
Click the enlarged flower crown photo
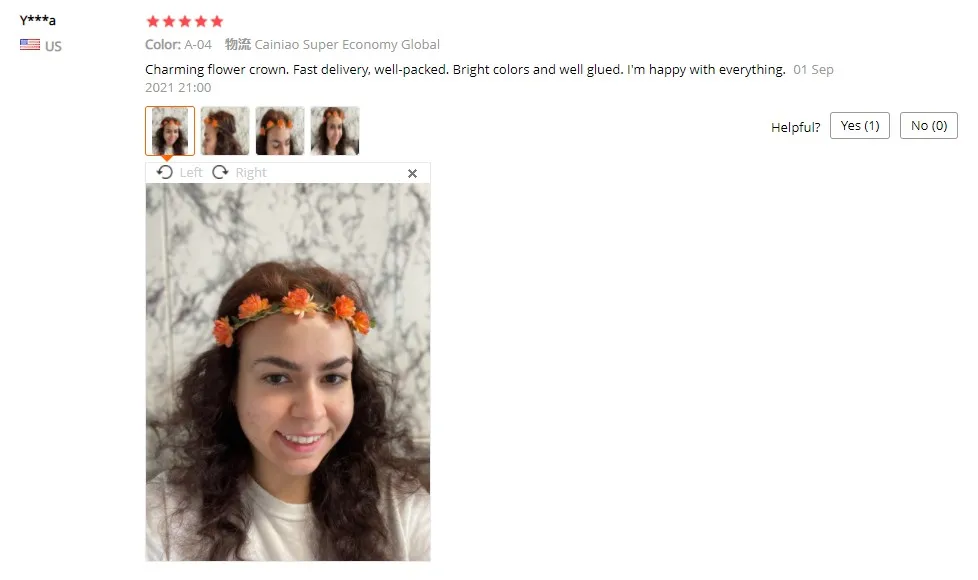point(288,372)
